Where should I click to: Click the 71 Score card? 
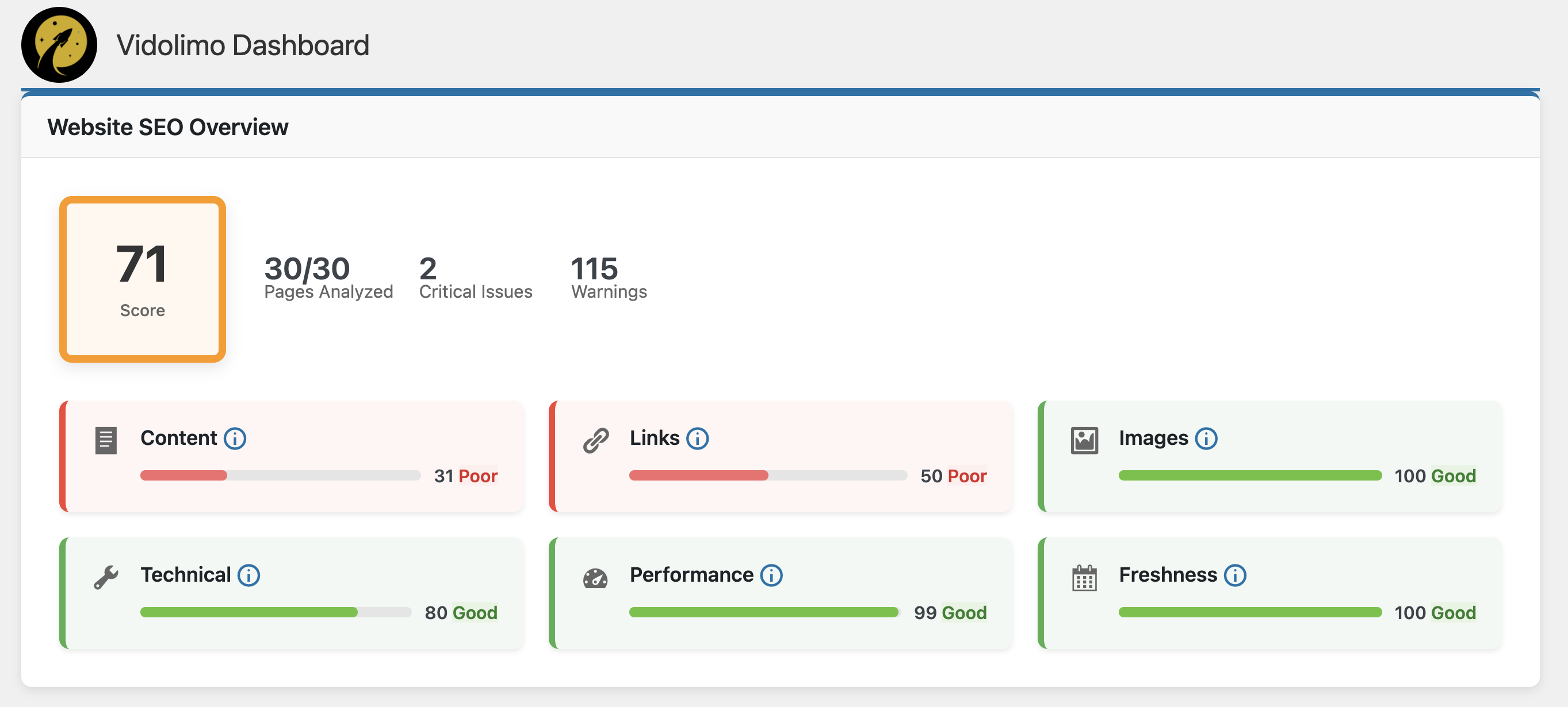pyautogui.click(x=142, y=280)
